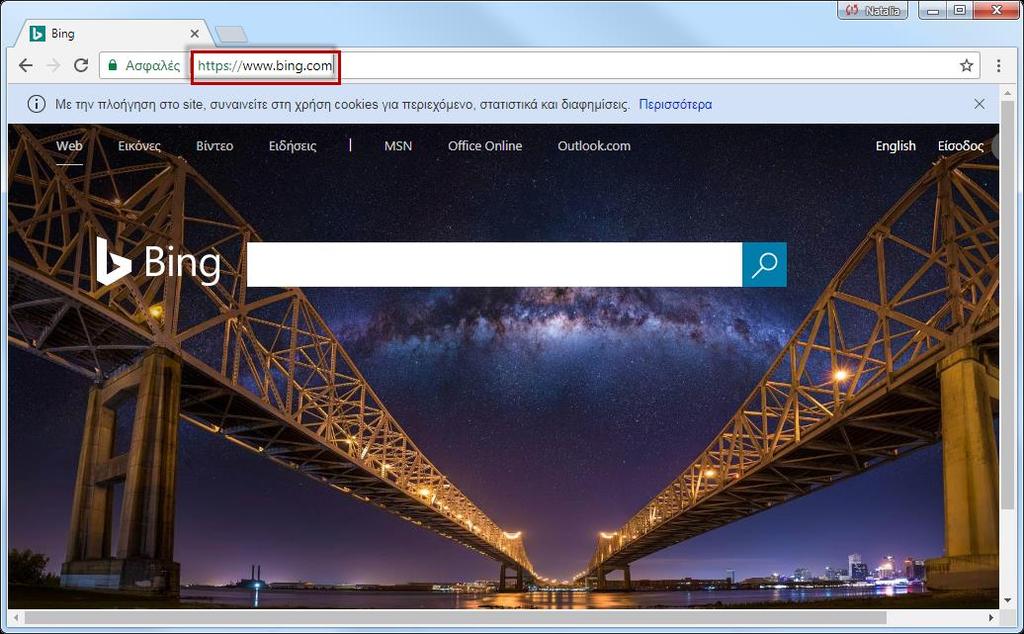1024x634 pixels.
Task: Dismiss the cookie notice with the X
Action: tap(979, 104)
